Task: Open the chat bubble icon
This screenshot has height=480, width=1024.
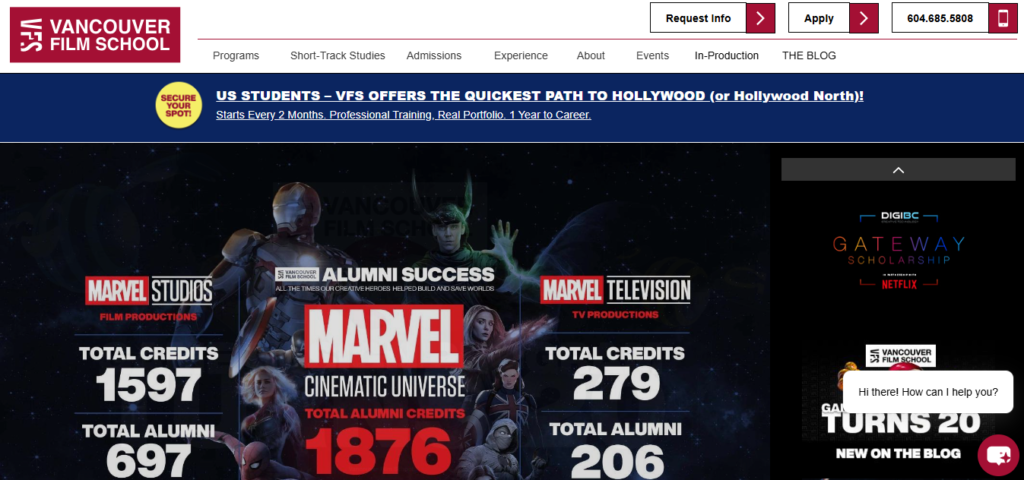Action: tap(998, 455)
